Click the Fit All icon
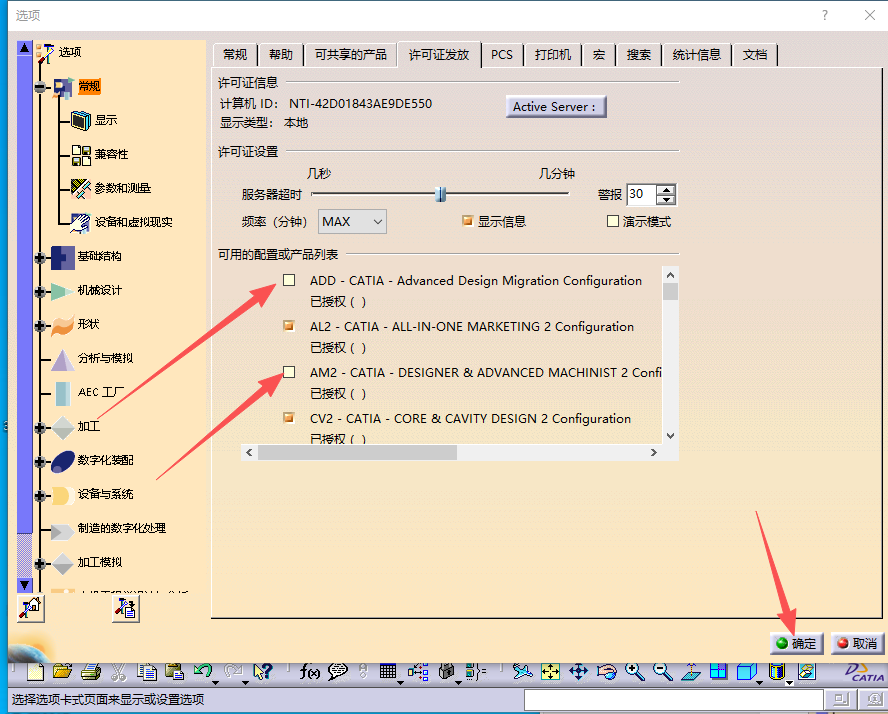 pyautogui.click(x=549, y=671)
